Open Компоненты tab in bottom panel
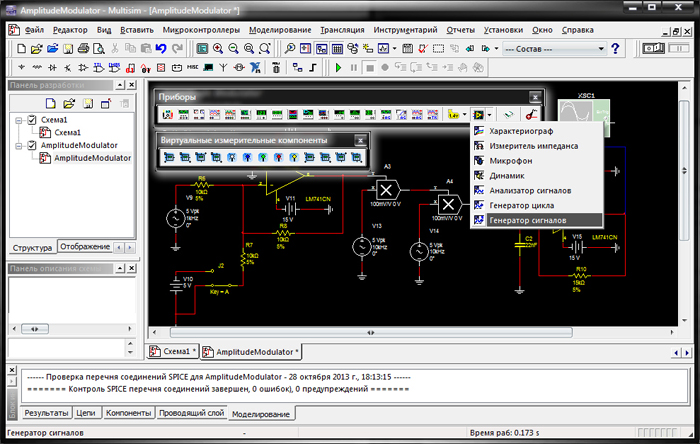The width and height of the screenshot is (700, 444). pyautogui.click(x=129, y=413)
